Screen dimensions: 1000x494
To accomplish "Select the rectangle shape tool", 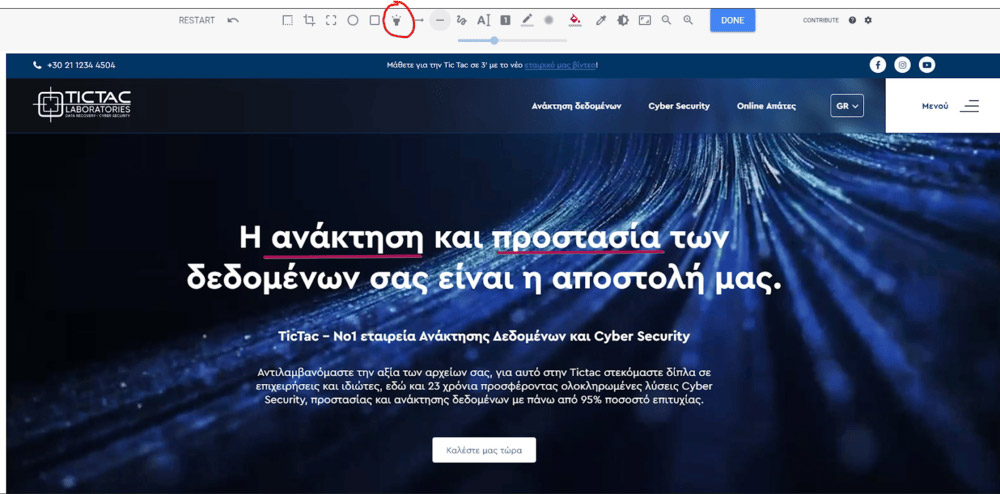I will [x=374, y=20].
